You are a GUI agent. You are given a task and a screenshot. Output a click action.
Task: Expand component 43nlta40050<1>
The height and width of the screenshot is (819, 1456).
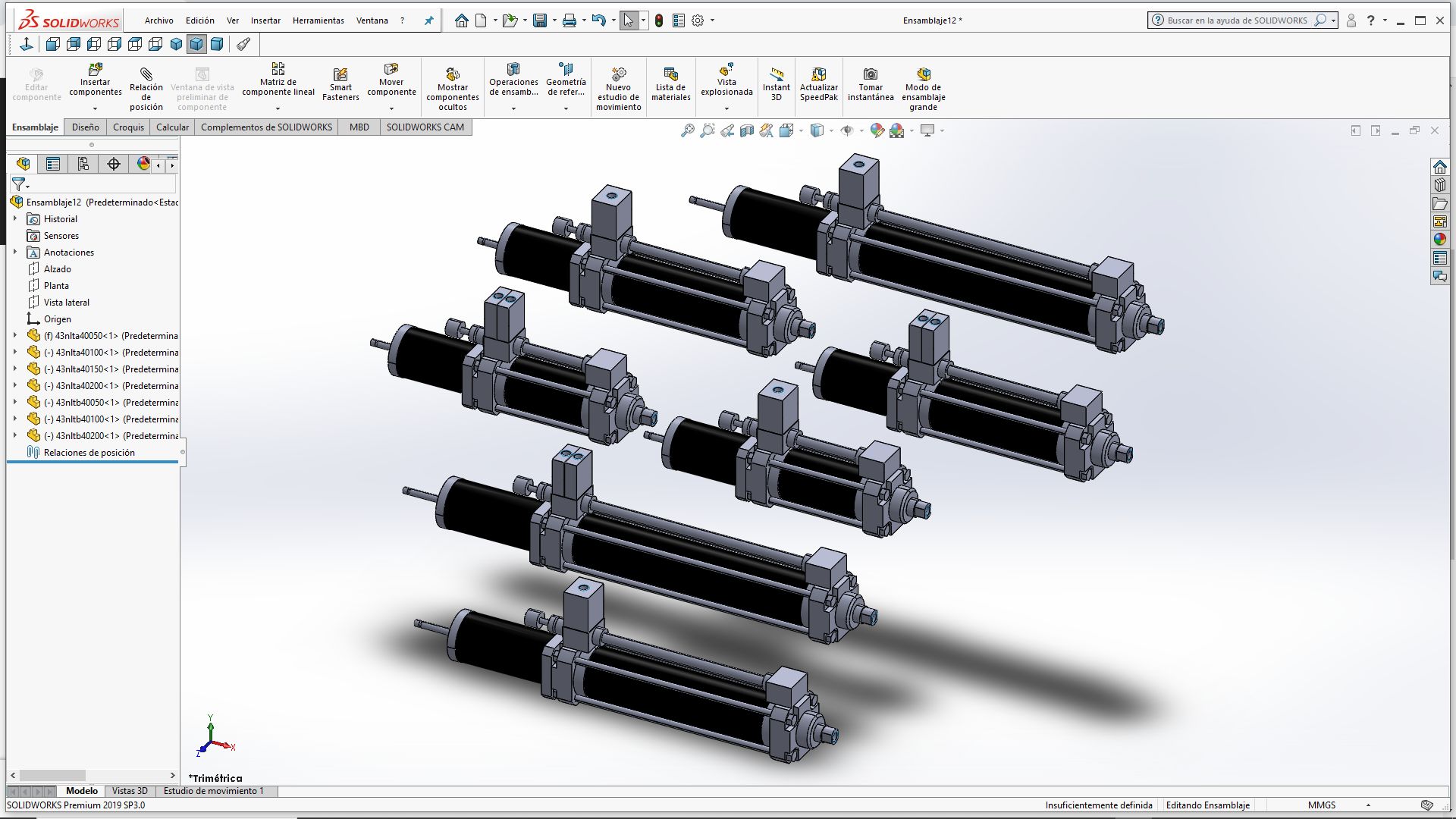14,335
